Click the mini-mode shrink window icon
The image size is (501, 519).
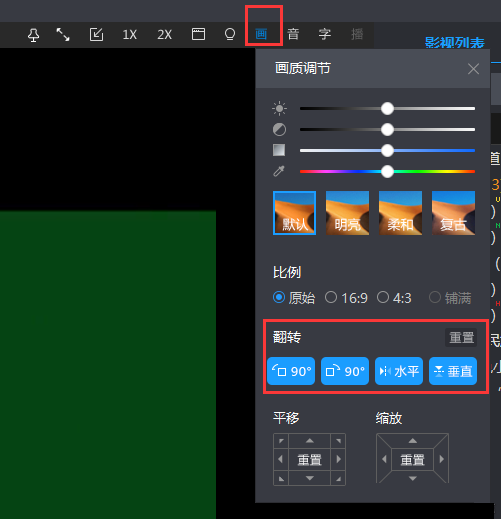[x=96, y=34]
